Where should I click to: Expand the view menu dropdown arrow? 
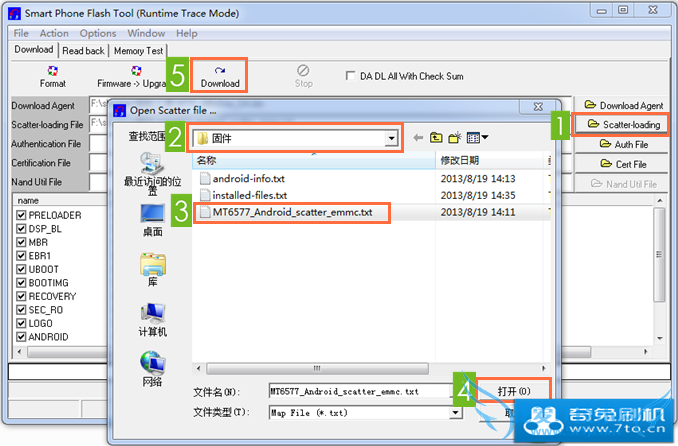tap(485, 138)
